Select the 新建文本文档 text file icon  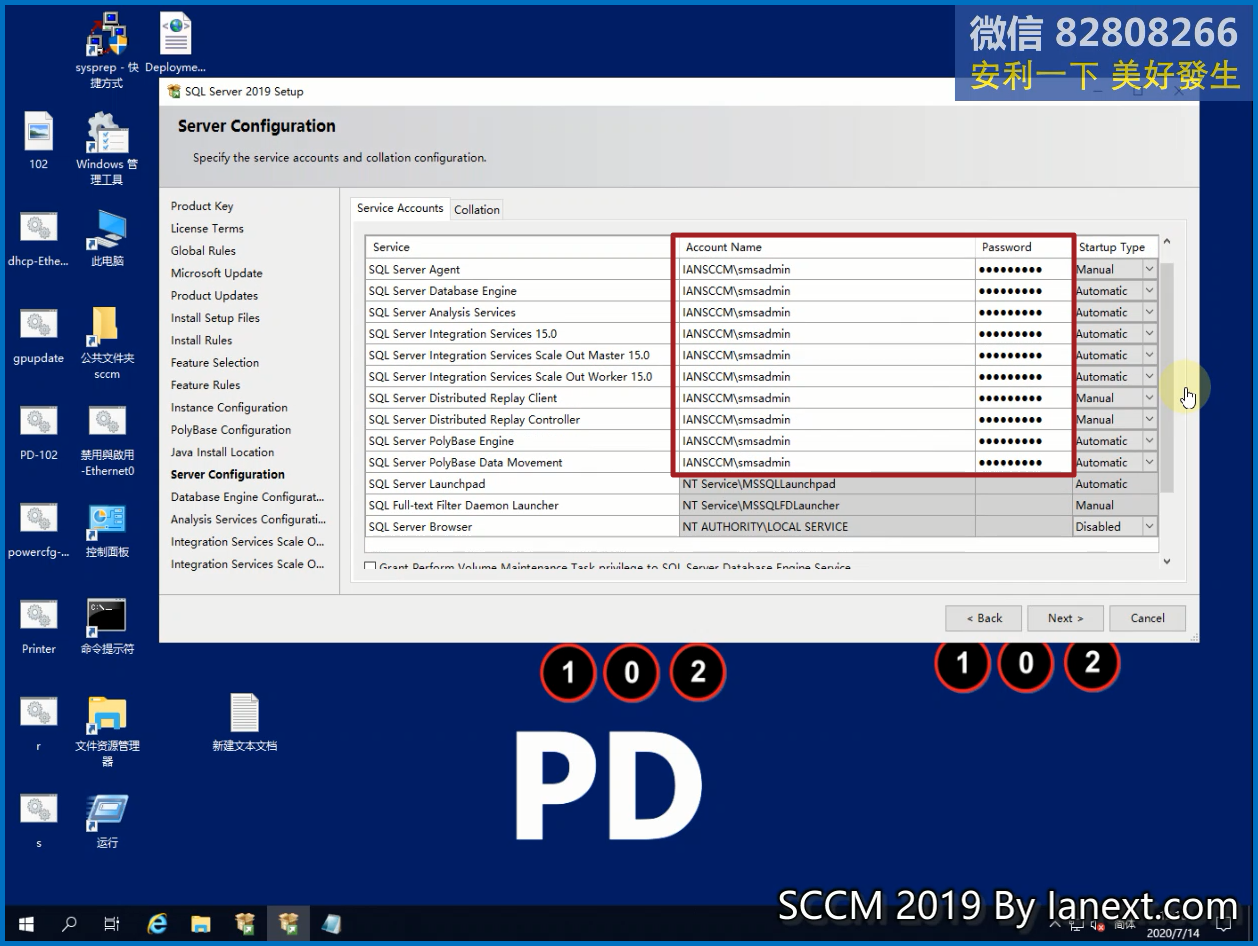pos(244,722)
